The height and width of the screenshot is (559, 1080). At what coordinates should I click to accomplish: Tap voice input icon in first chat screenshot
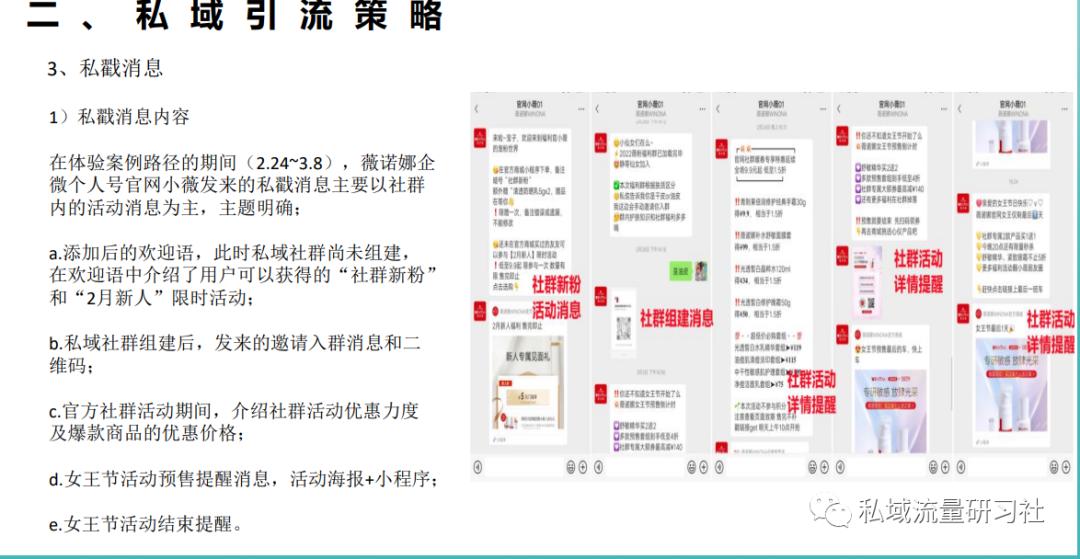click(x=478, y=467)
